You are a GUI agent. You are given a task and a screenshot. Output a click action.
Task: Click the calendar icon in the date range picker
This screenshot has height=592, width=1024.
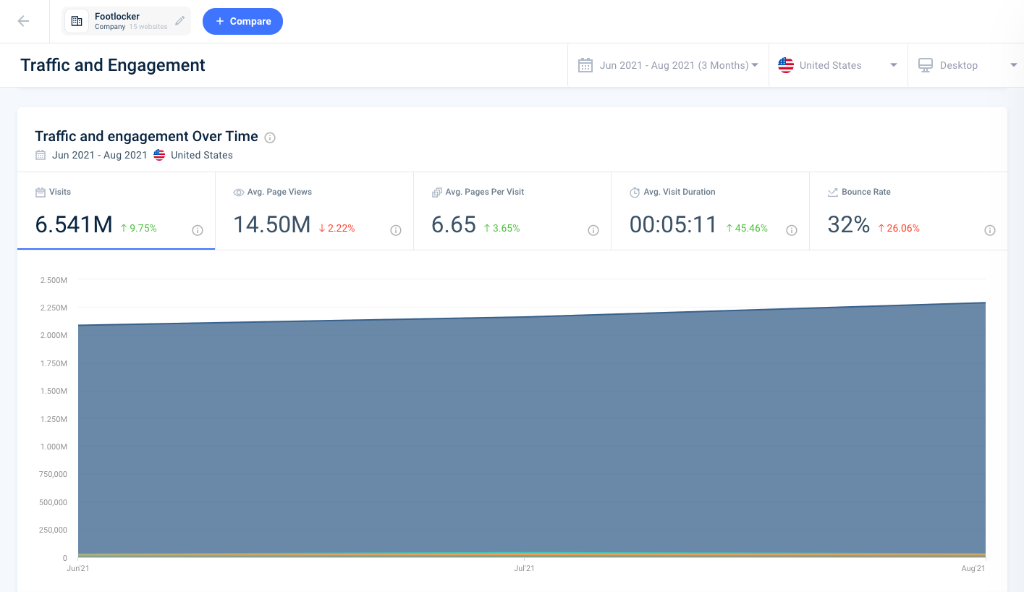585,65
